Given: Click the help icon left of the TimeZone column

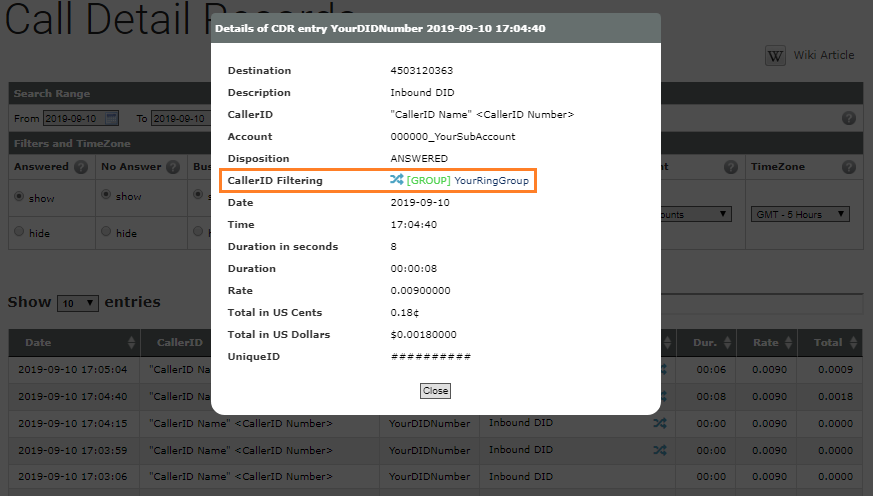Looking at the screenshot, I should (730, 167).
